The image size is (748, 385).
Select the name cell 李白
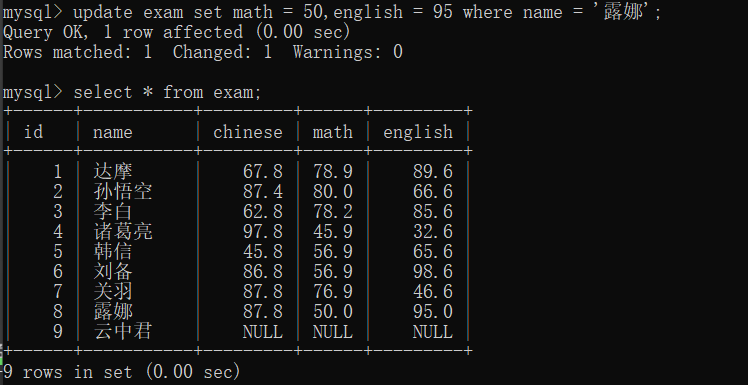point(113,211)
